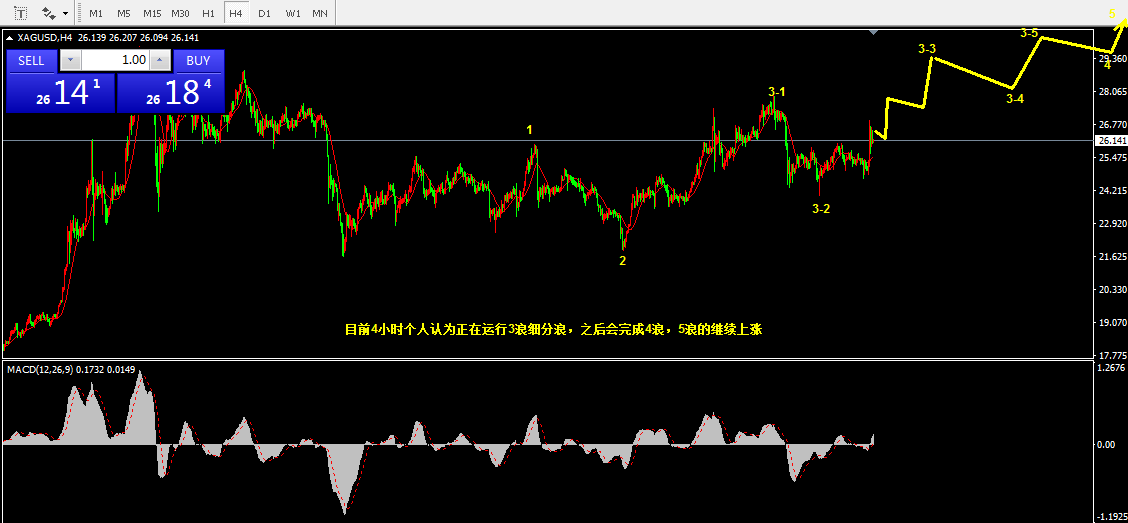
Task: Select the arrows drawing tool icon
Action: pyautogui.click(x=49, y=13)
